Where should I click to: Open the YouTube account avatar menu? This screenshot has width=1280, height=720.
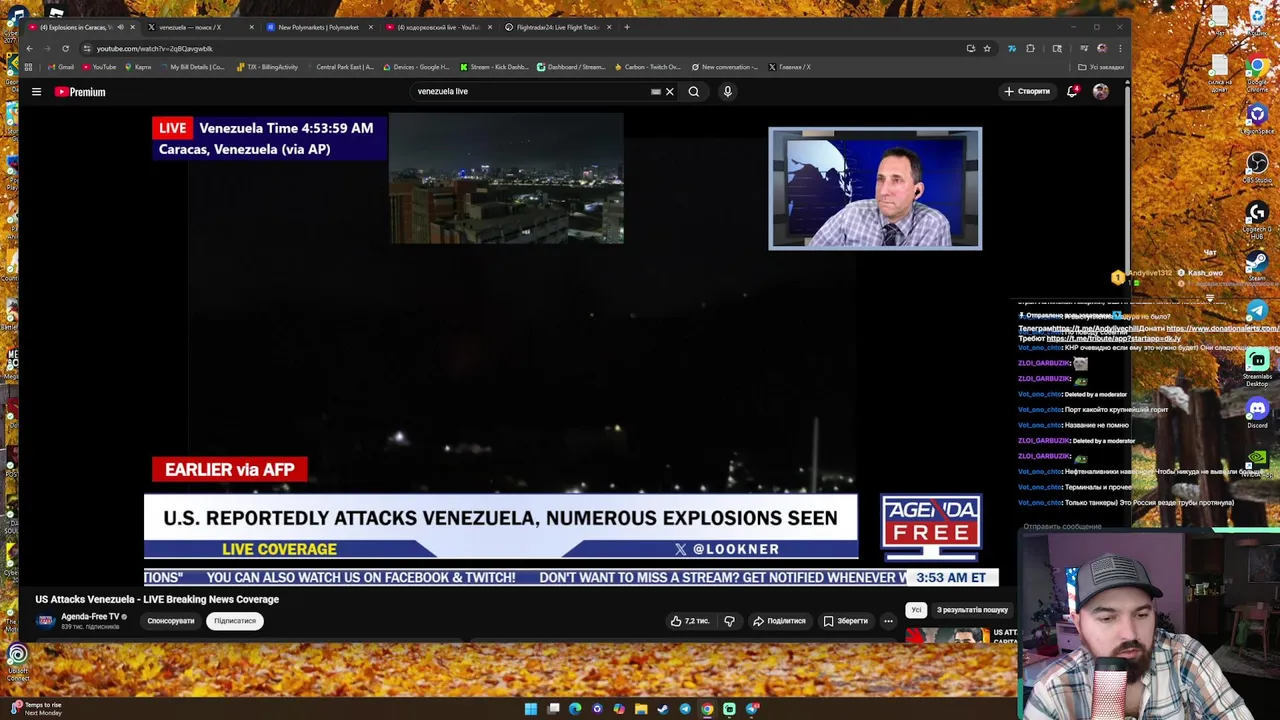tap(1100, 92)
